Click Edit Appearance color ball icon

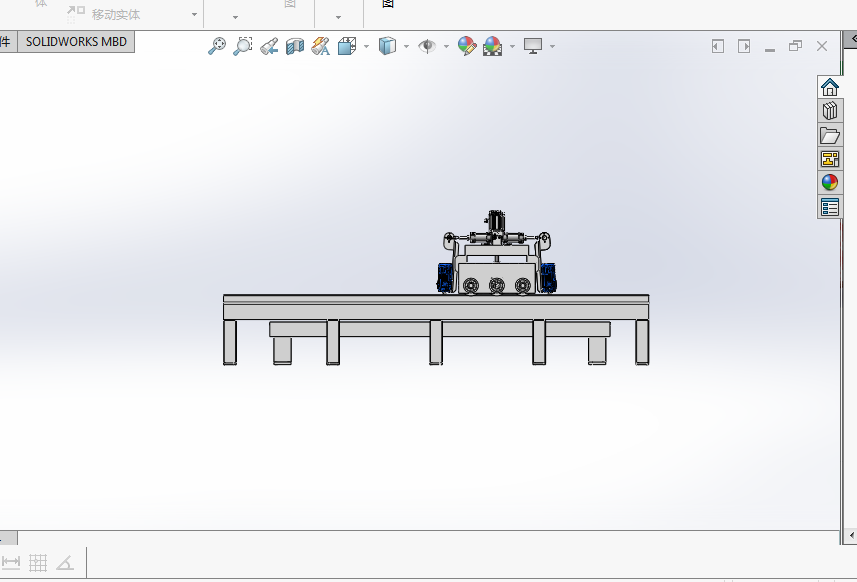click(467, 46)
